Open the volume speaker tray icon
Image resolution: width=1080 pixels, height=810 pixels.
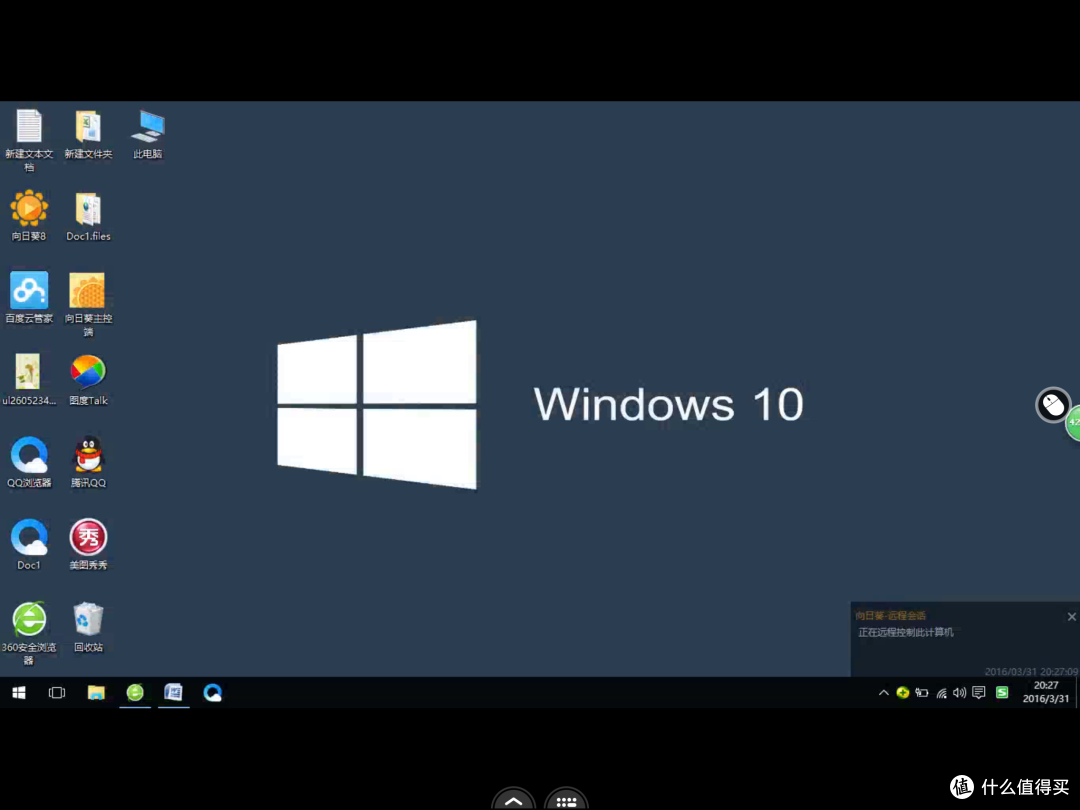click(959, 693)
